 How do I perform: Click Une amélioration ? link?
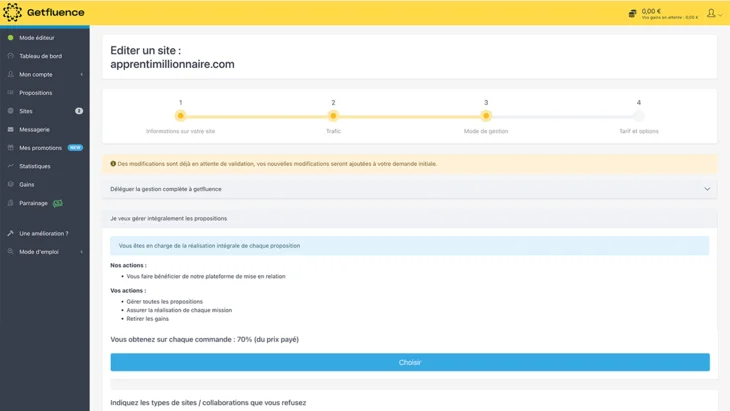44,233
